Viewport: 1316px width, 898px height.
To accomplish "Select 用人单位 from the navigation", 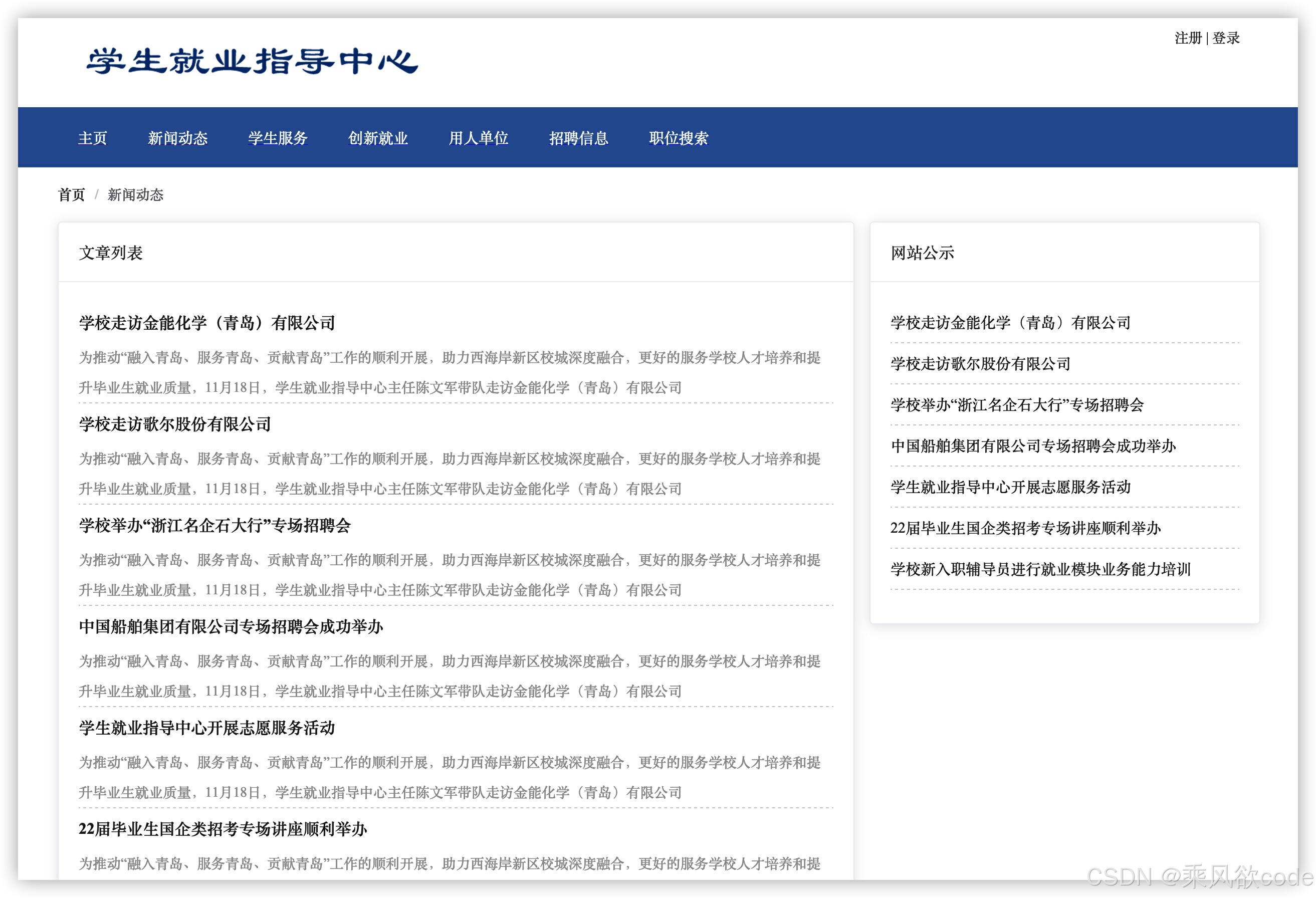I will pyautogui.click(x=479, y=138).
